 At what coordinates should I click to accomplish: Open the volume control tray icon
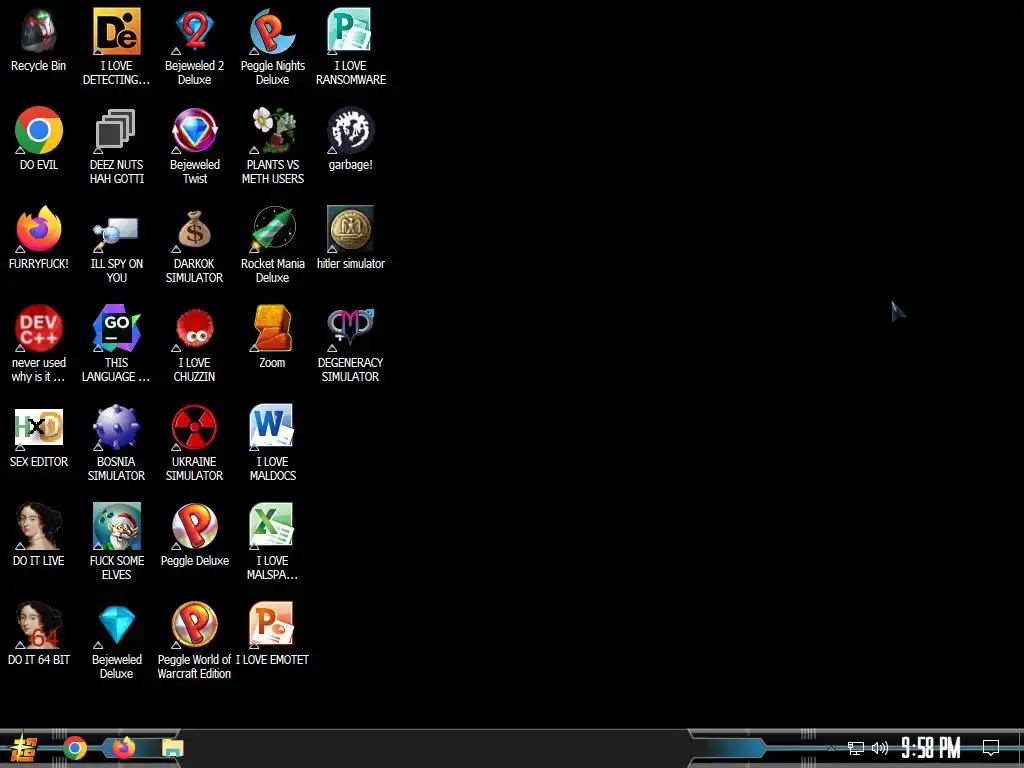click(880, 748)
